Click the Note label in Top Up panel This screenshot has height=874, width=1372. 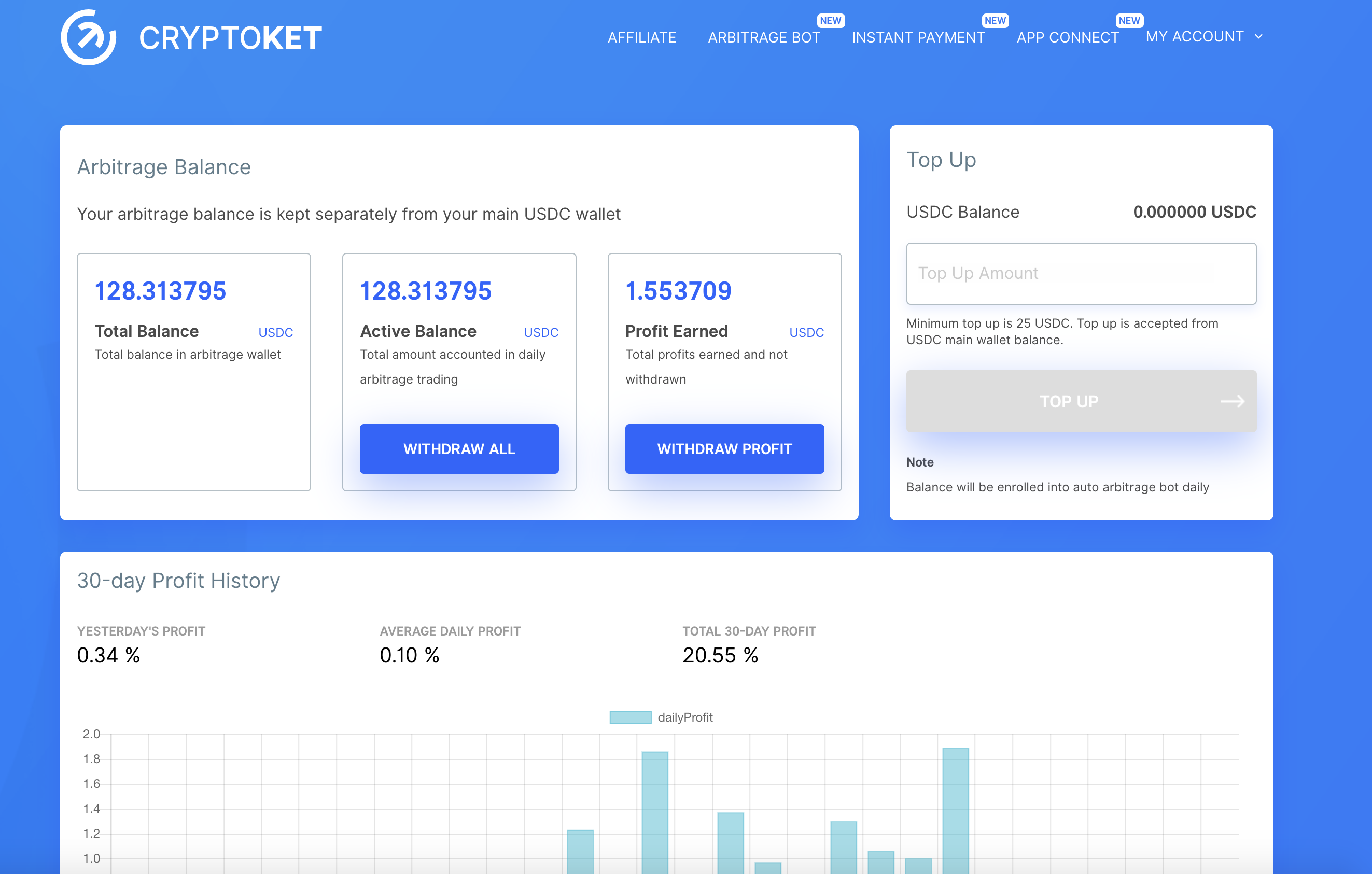[920, 462]
